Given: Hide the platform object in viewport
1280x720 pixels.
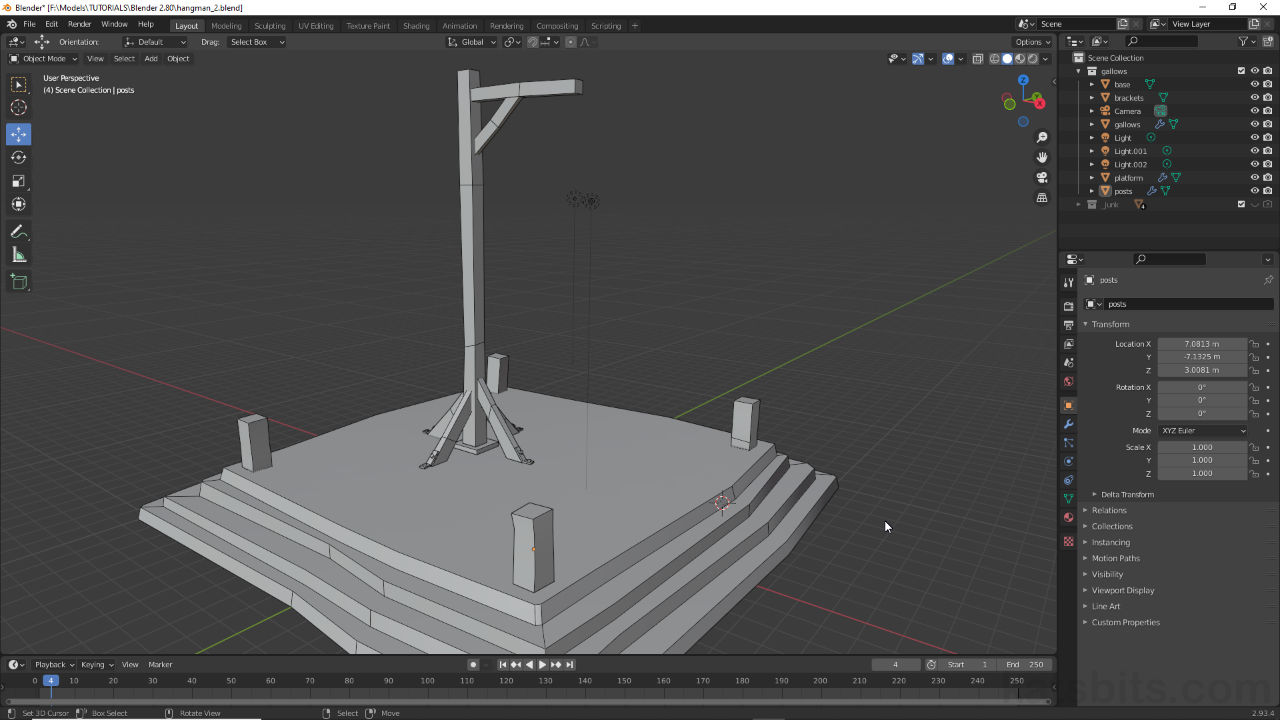Looking at the screenshot, I should (x=1254, y=177).
